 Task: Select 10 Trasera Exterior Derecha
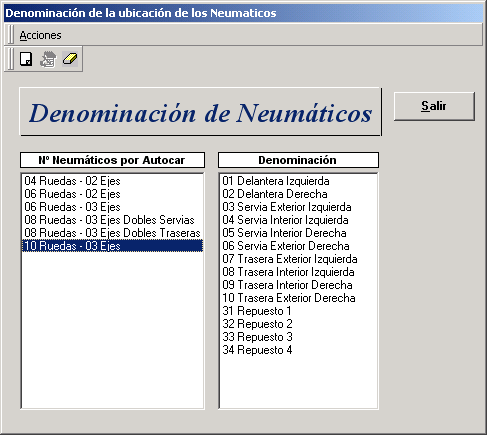(298, 298)
